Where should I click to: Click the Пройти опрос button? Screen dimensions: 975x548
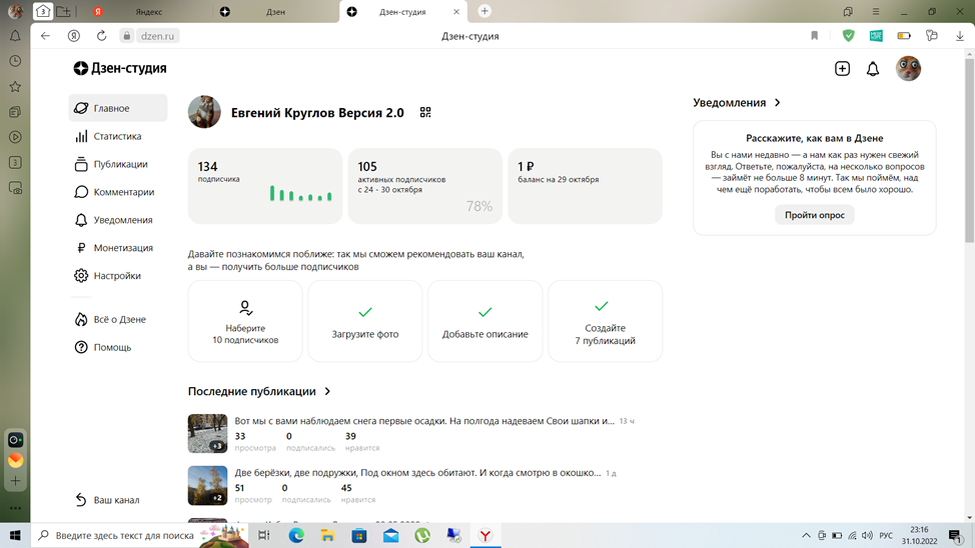tap(815, 215)
